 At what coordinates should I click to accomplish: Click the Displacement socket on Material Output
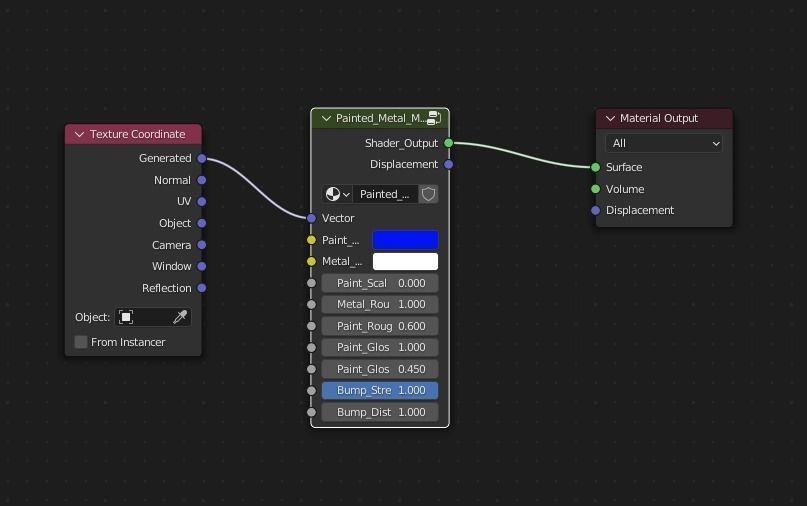(x=595, y=211)
